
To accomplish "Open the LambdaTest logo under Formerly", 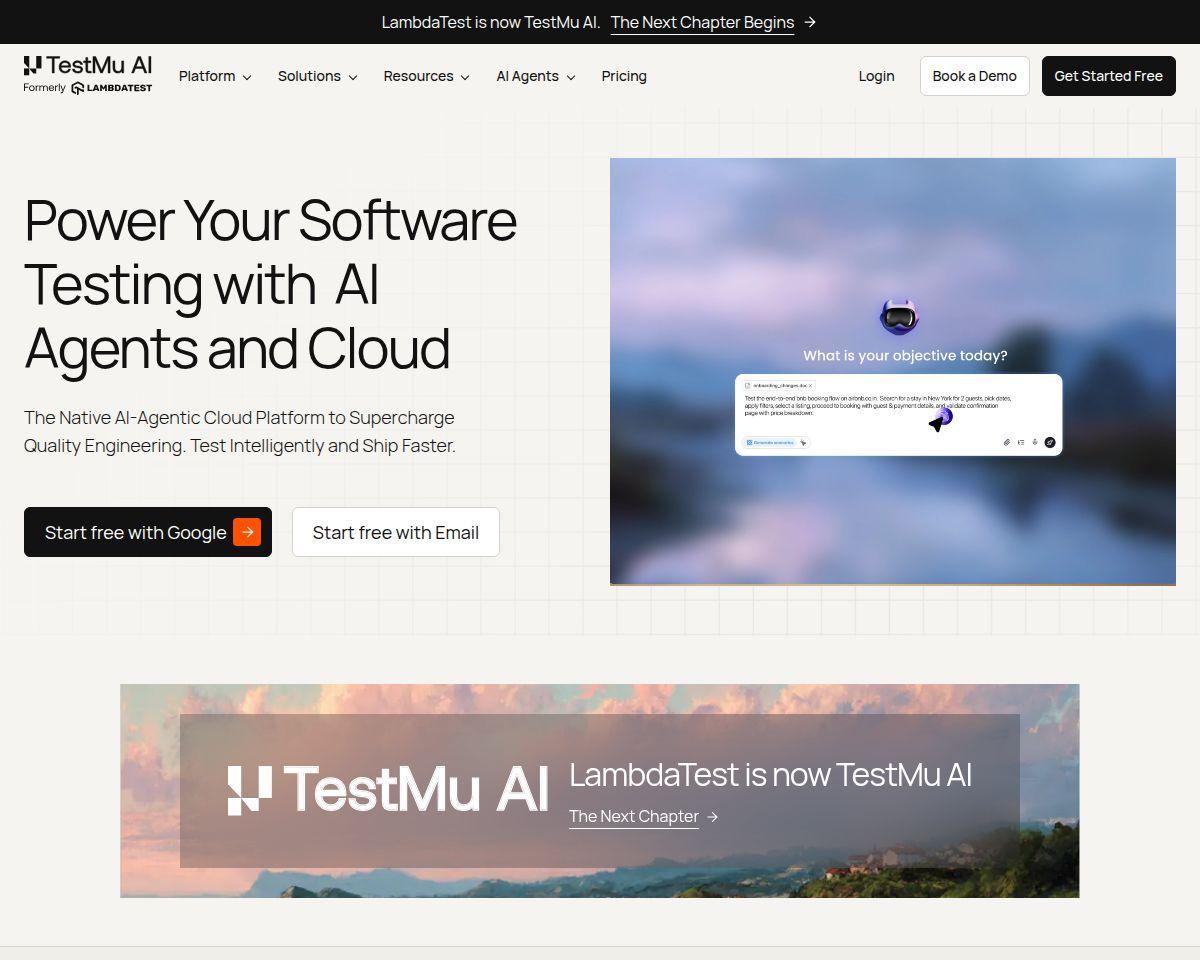I will (x=112, y=88).
